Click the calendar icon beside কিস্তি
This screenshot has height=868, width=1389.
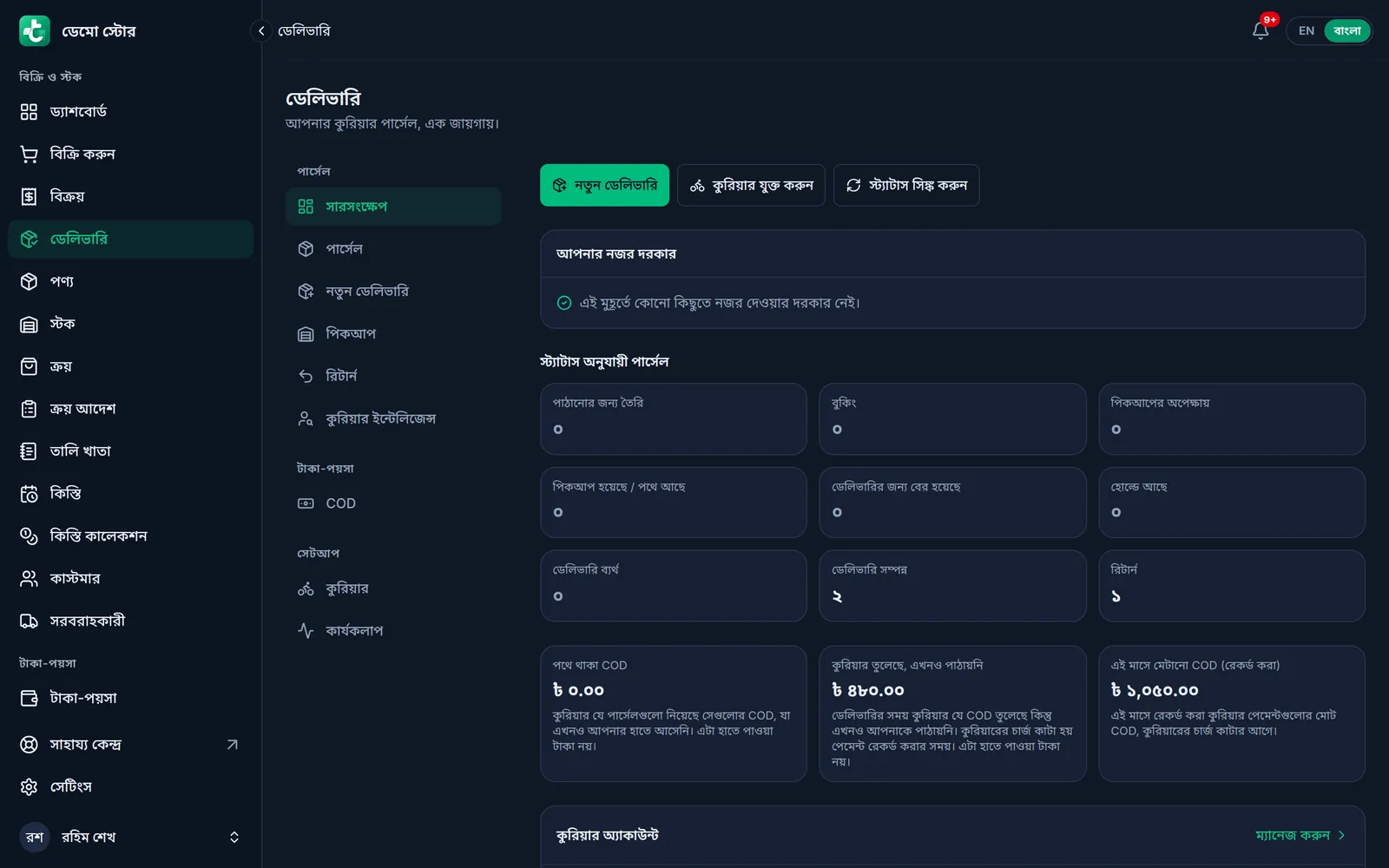pos(29,494)
